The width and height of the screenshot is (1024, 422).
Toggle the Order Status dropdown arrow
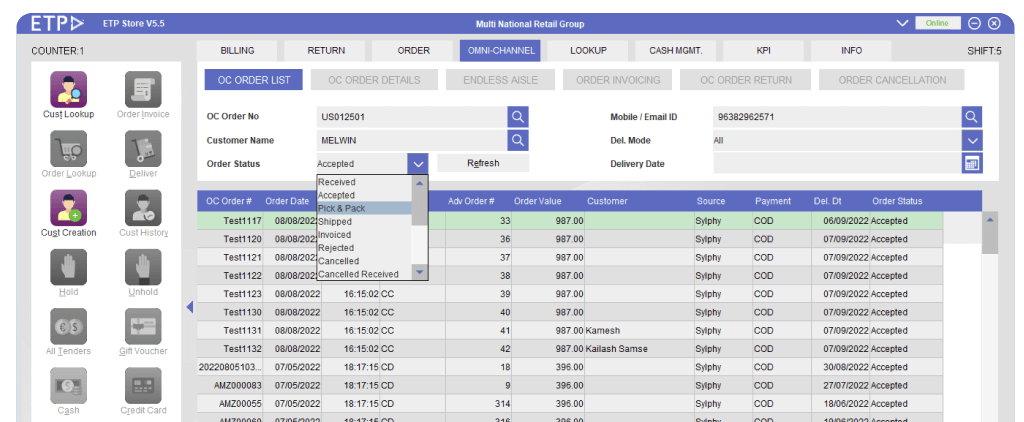click(418, 163)
